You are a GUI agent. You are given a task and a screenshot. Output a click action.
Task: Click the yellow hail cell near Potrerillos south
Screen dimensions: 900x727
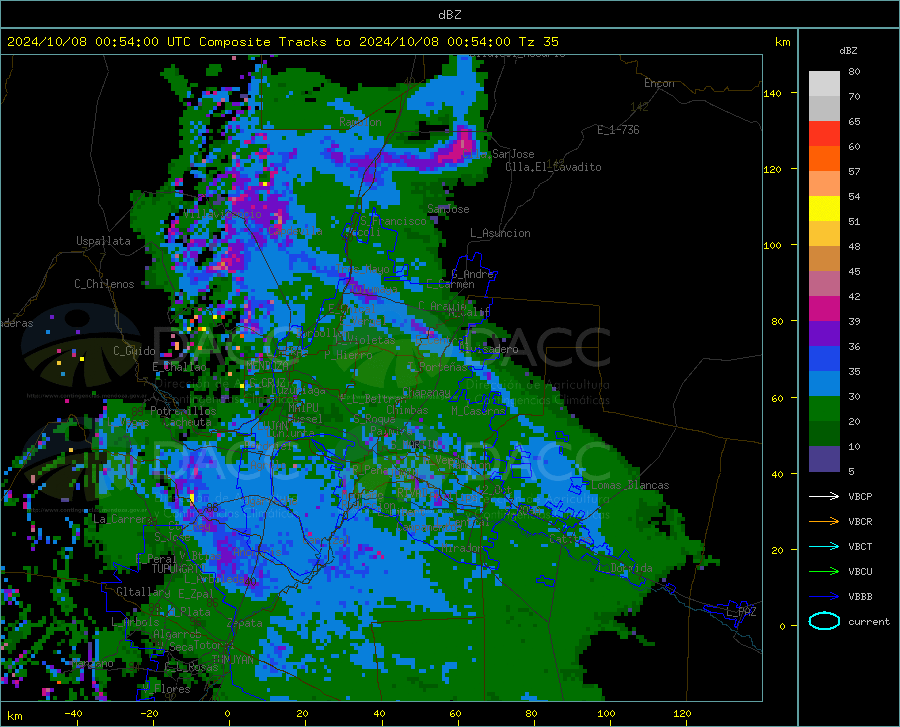pos(192,497)
